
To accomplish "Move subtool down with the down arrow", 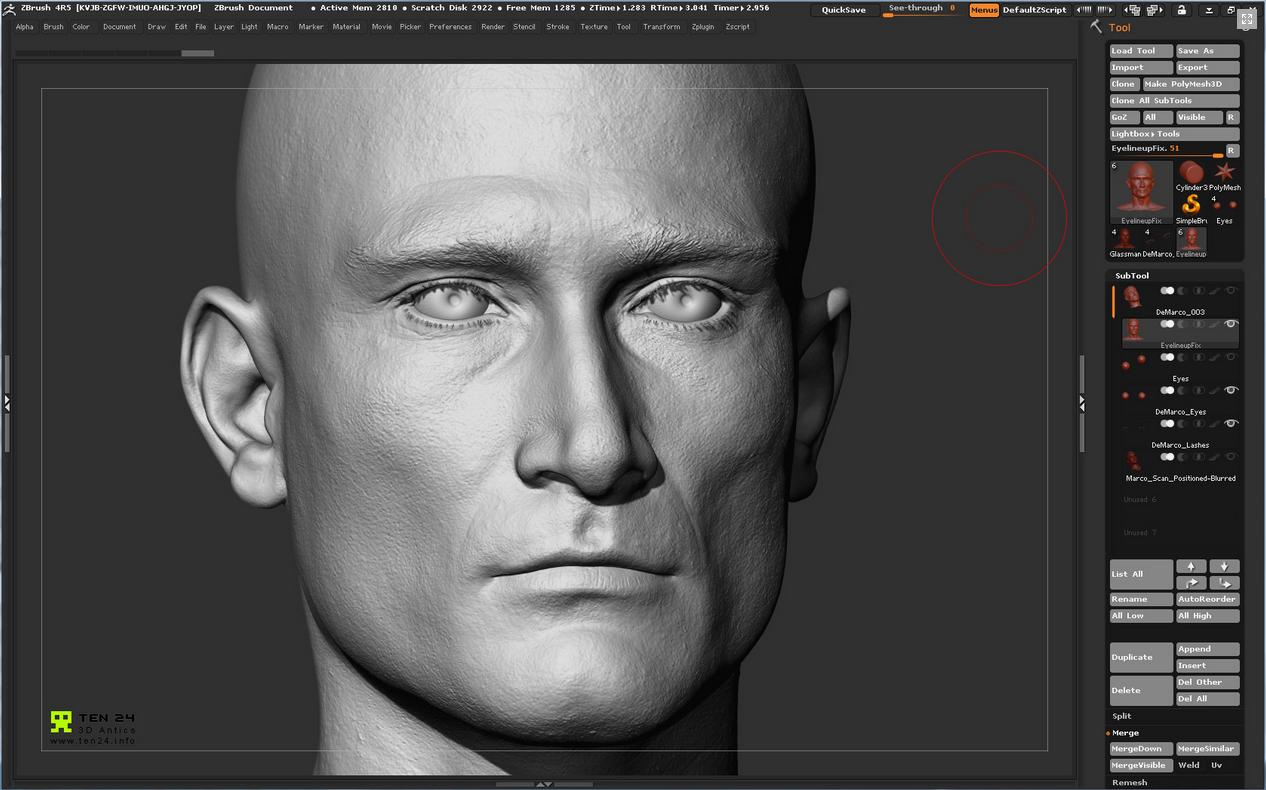I will click(x=1224, y=566).
